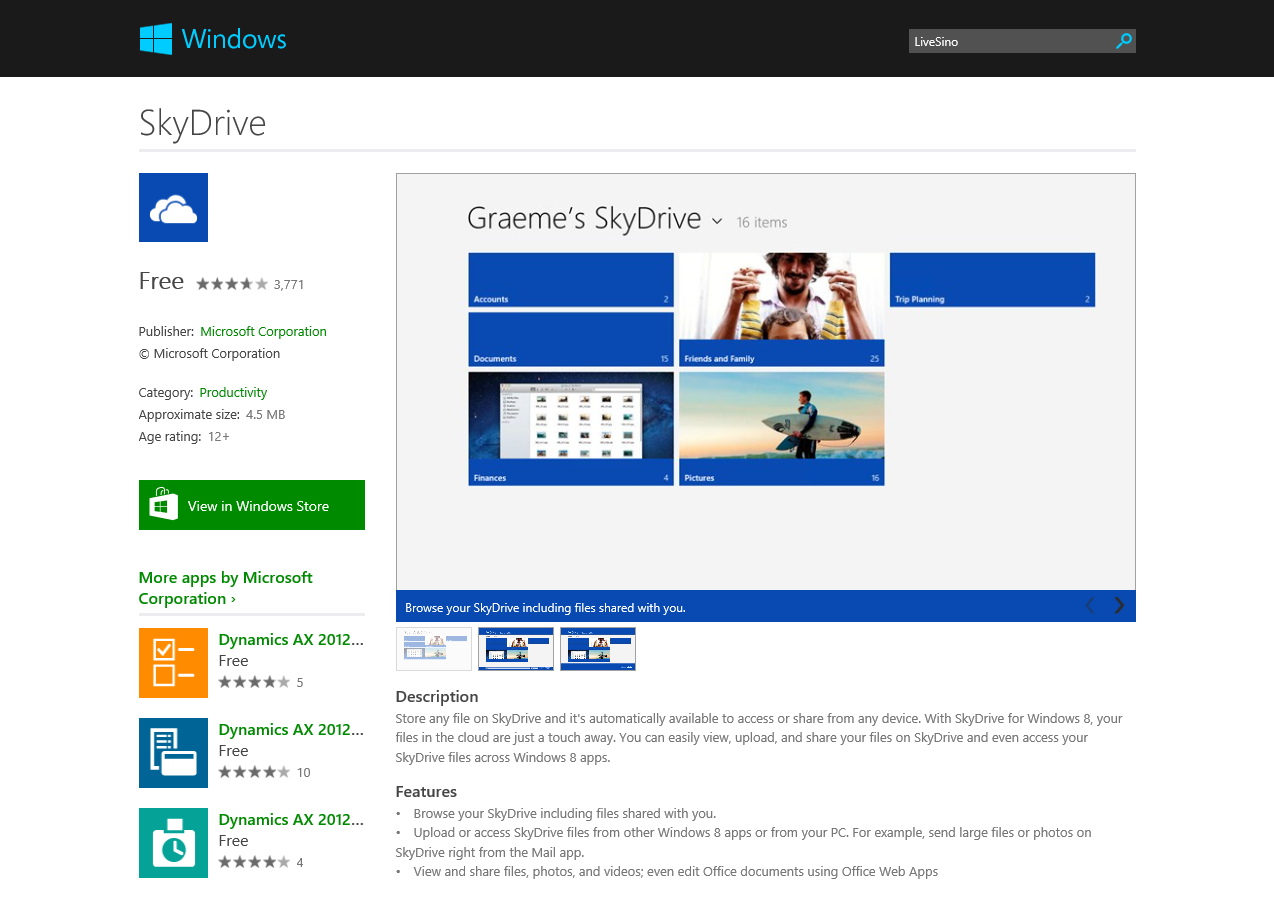This screenshot has width=1274, height=902.
Task: Click the Windows Store bag icon
Action: point(163,504)
